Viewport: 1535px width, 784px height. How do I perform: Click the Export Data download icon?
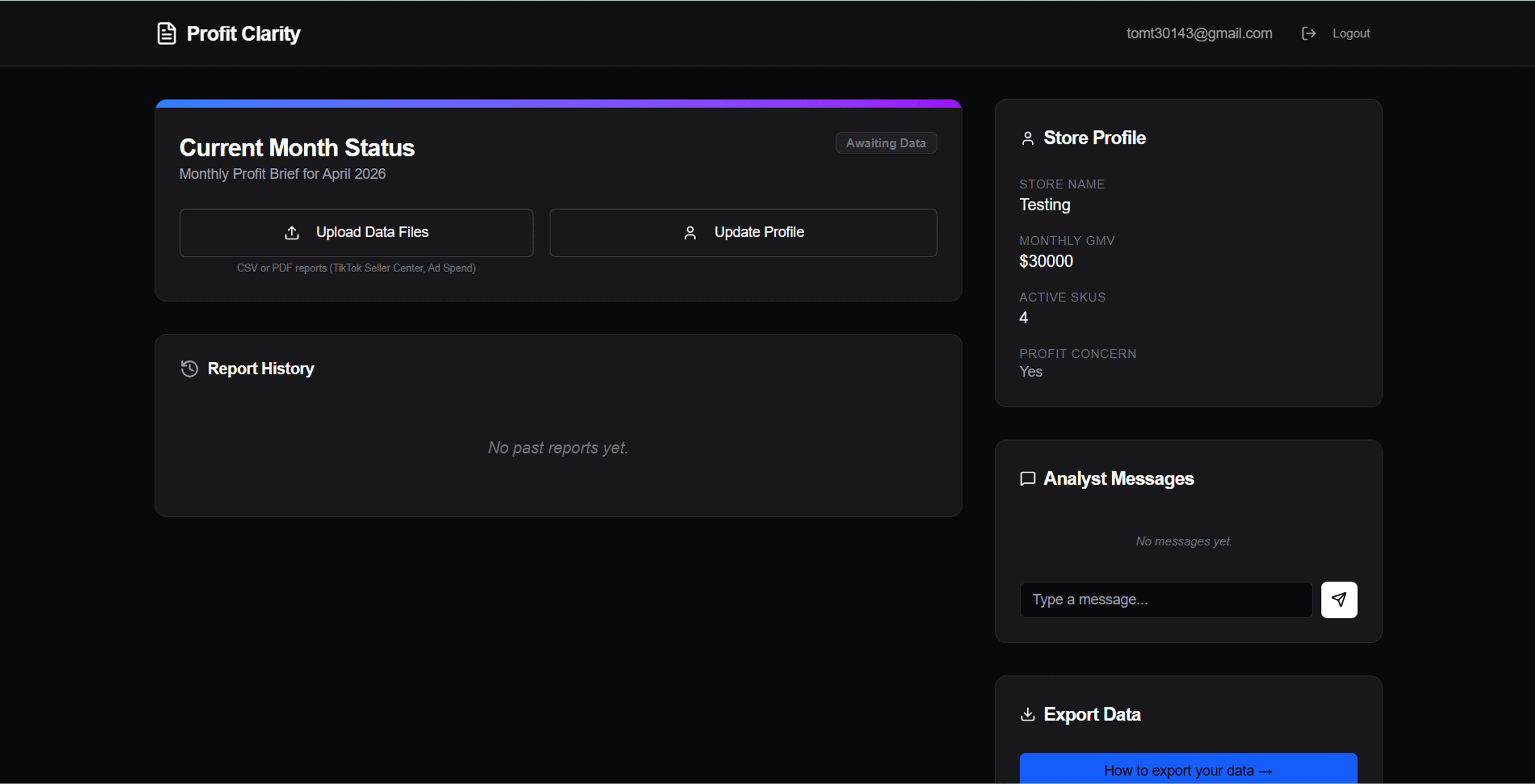(1028, 714)
